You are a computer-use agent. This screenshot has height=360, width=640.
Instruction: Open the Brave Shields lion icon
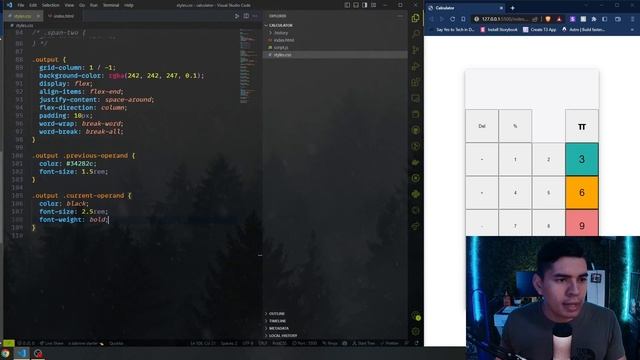[548, 19]
